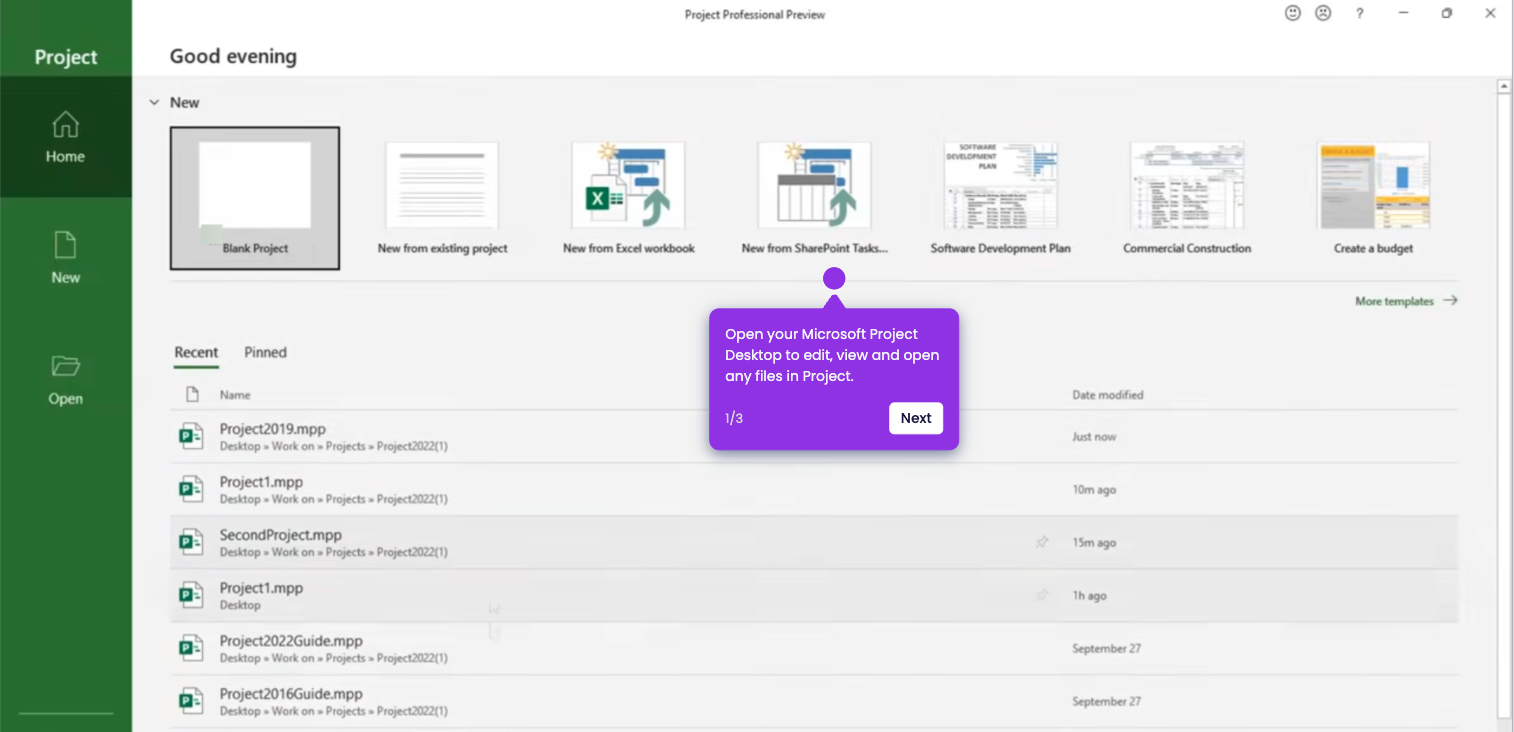Open the Home section in sidebar
The image size is (1514, 732).
65,137
